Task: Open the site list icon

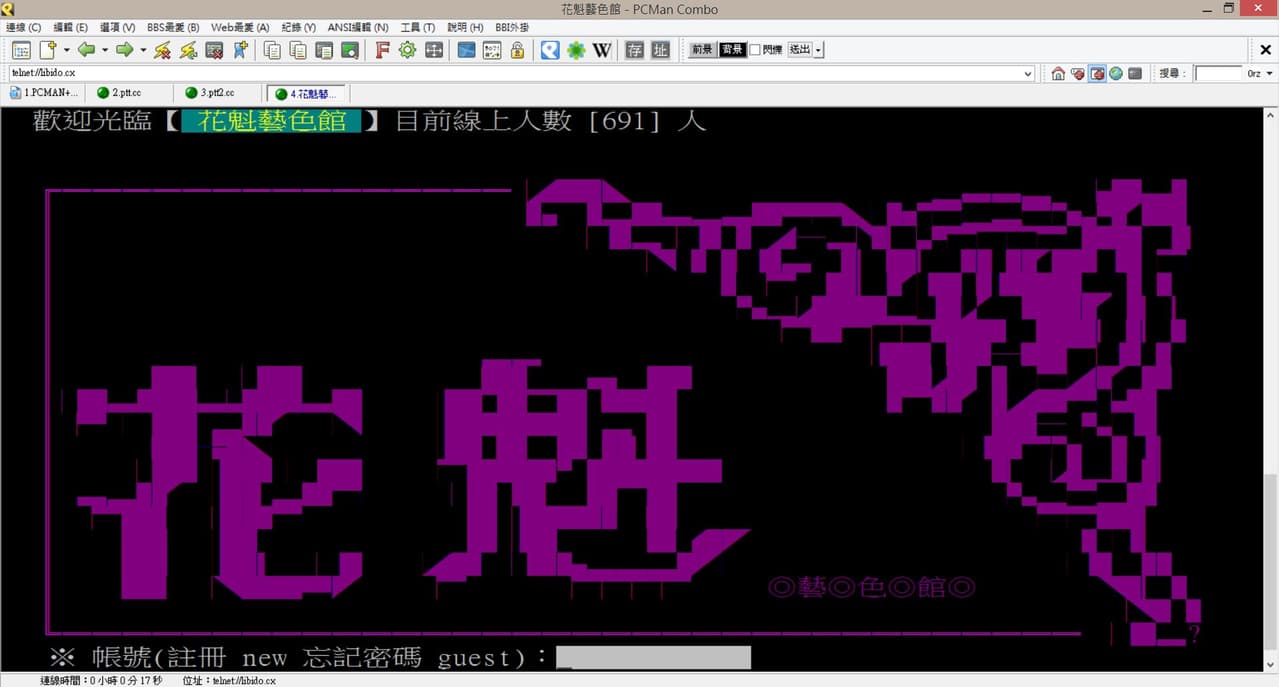Action: (21, 50)
